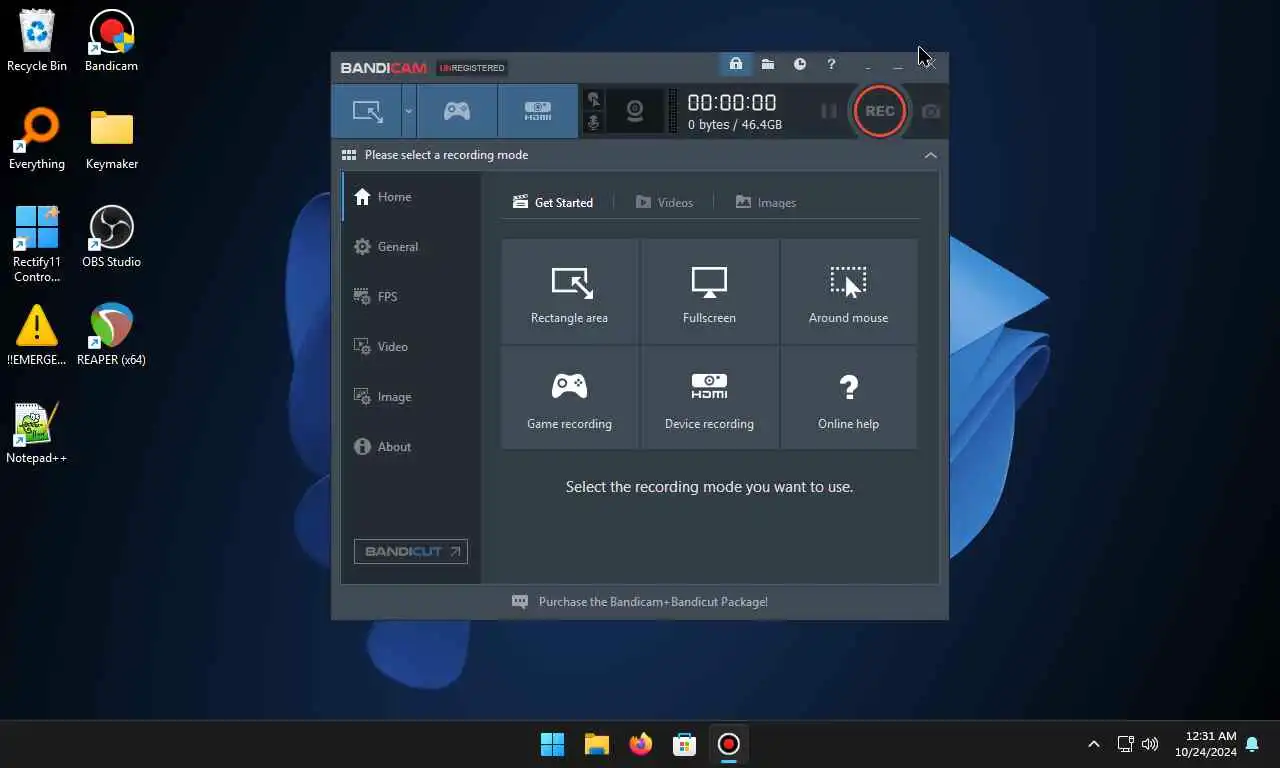This screenshot has width=1280, height=768.
Task: Open Image settings in sidebar
Action: [411, 397]
